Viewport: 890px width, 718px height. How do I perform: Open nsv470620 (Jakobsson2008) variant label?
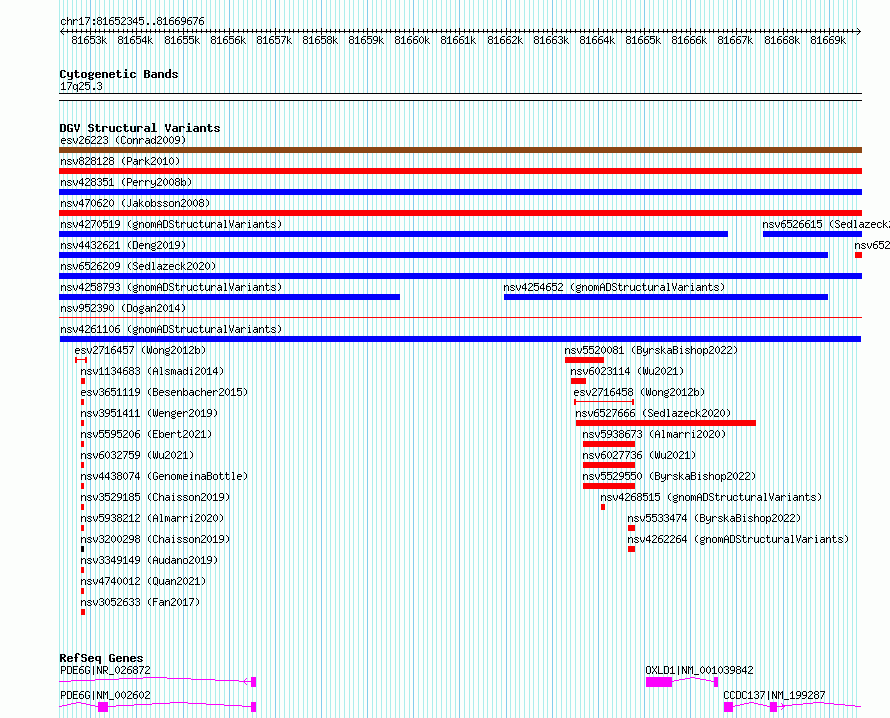tap(135, 203)
